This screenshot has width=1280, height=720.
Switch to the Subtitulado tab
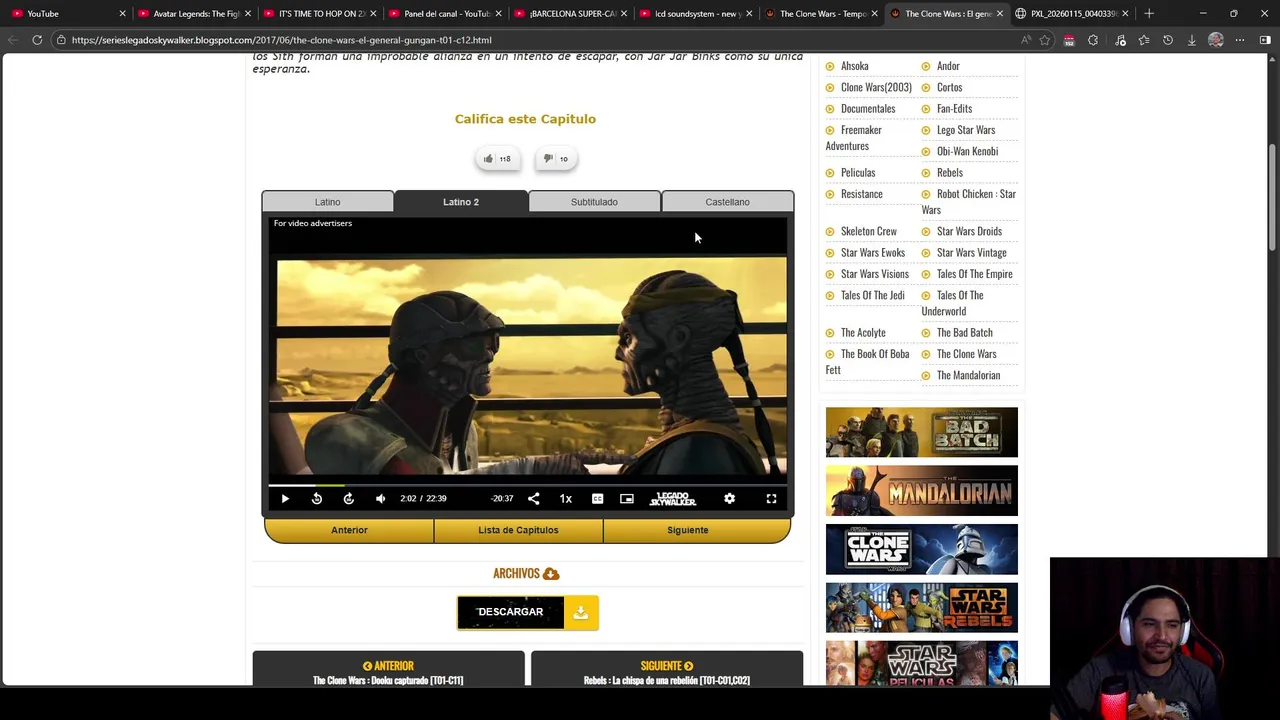[x=594, y=202]
